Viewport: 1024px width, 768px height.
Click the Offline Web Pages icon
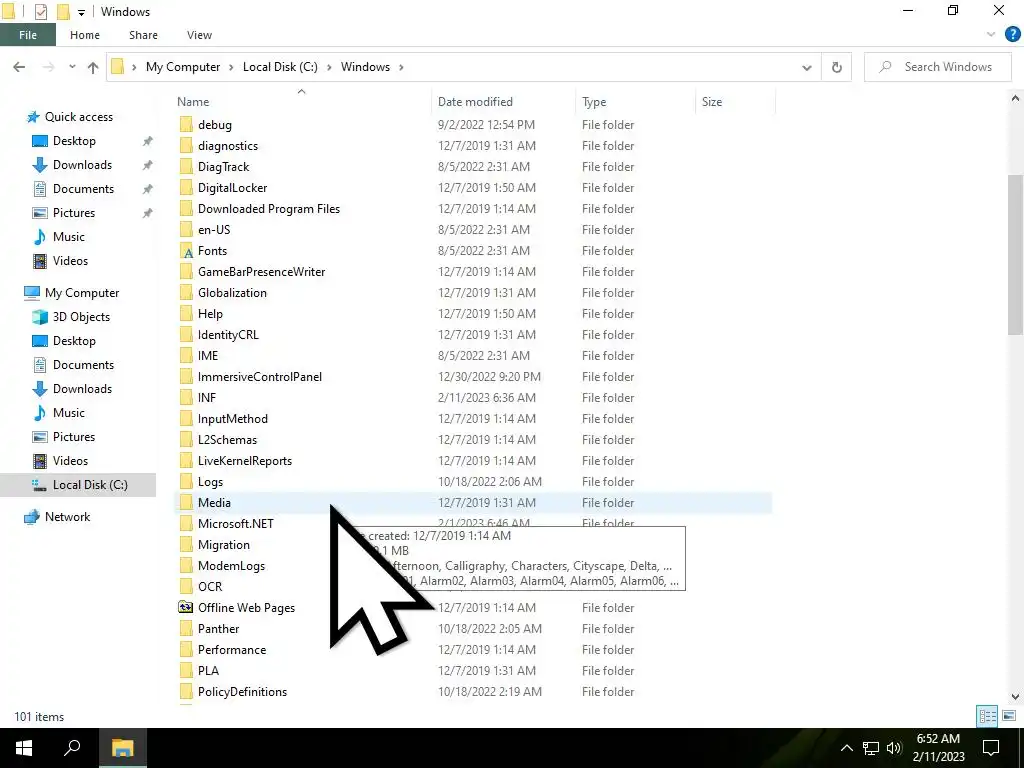[186, 607]
